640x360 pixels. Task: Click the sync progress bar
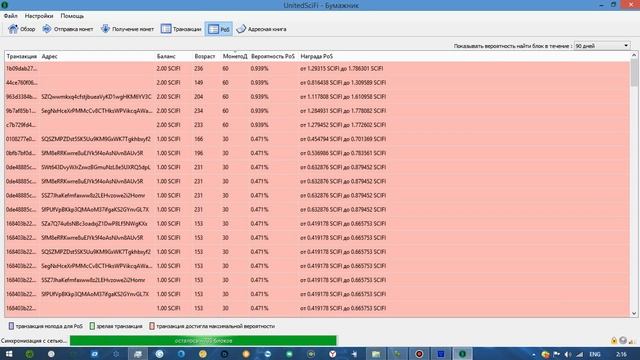pyautogui.click(x=203, y=340)
